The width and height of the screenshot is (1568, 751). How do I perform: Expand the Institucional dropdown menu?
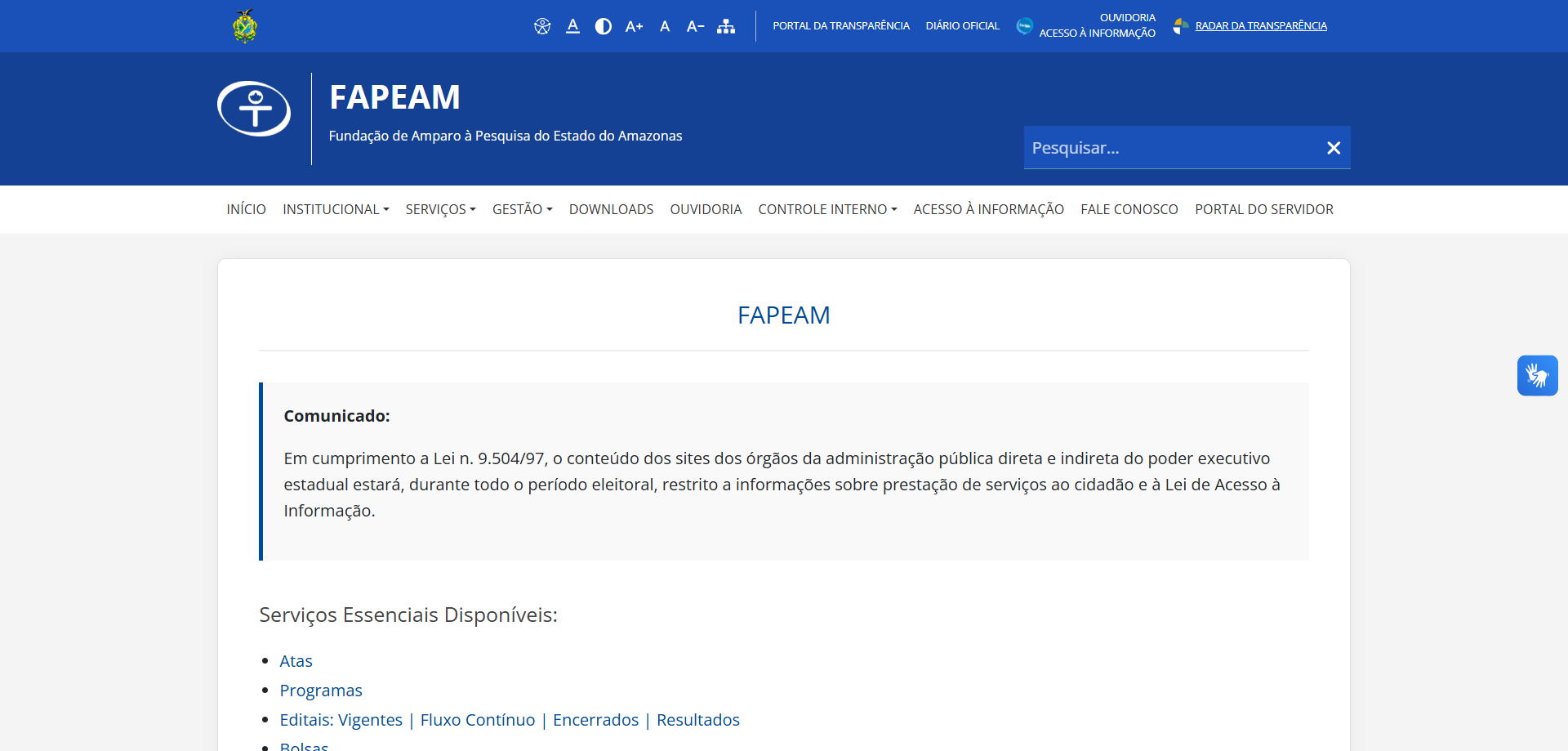[x=336, y=209]
